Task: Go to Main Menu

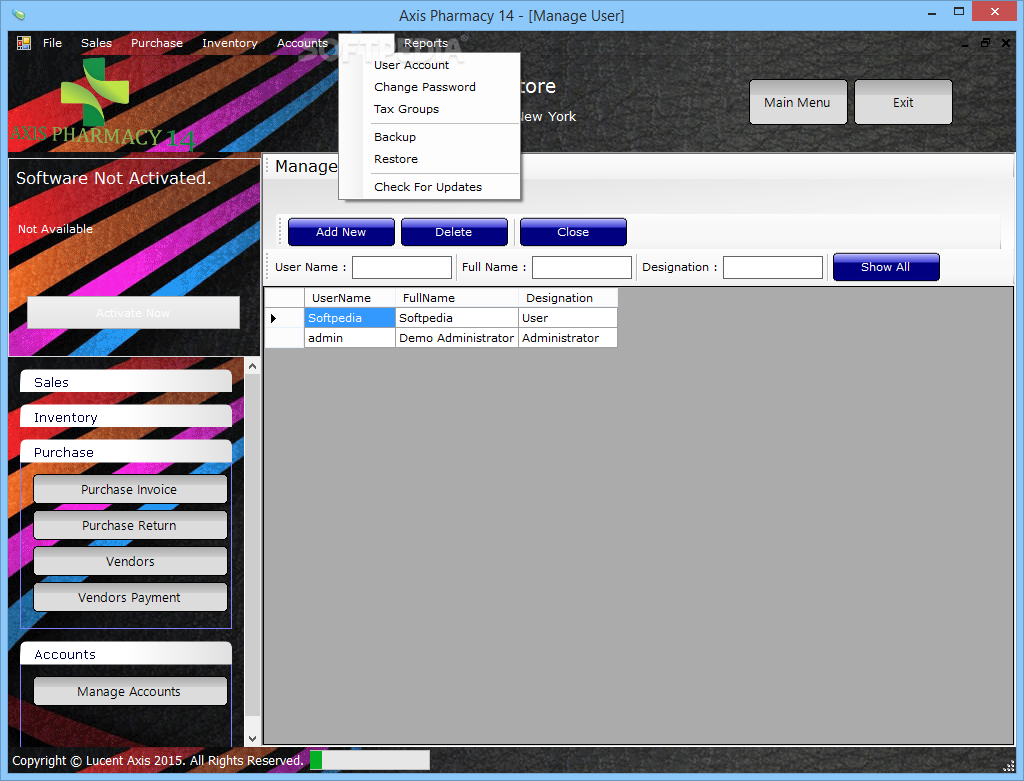Action: tap(797, 103)
